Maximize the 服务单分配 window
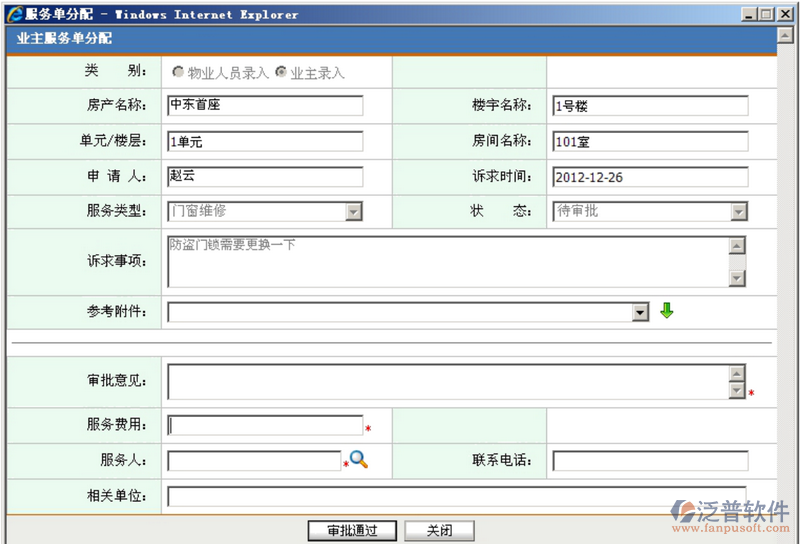This screenshot has width=800, height=544. coord(766,14)
